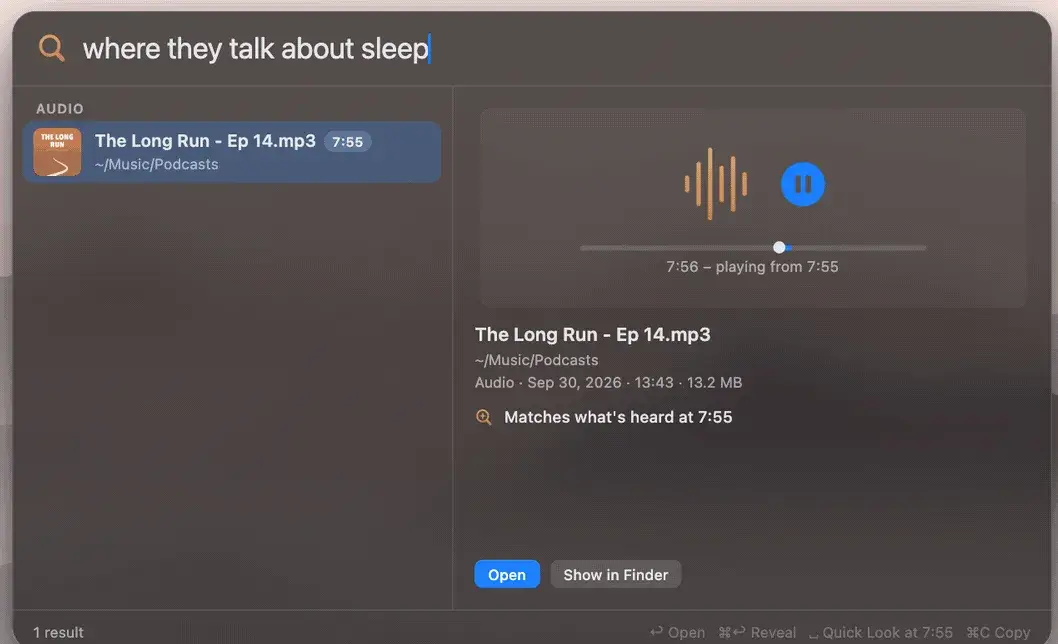Click the search field with sleep query

[x=532, y=49]
